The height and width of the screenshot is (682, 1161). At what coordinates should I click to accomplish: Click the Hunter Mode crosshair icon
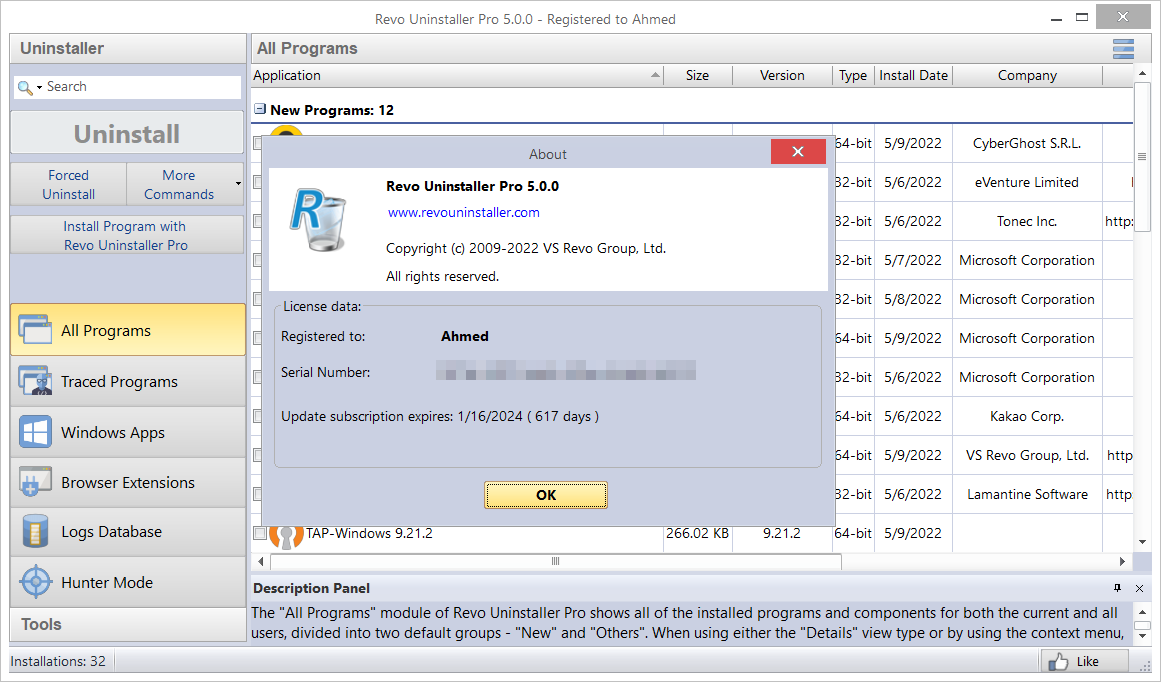point(36,582)
